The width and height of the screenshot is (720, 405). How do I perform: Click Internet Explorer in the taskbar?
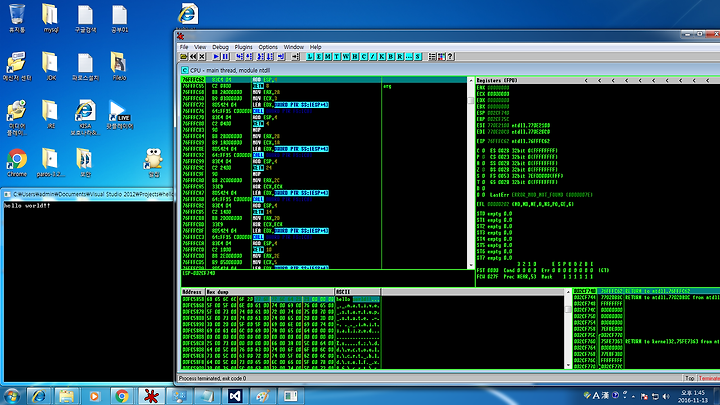click(x=39, y=396)
